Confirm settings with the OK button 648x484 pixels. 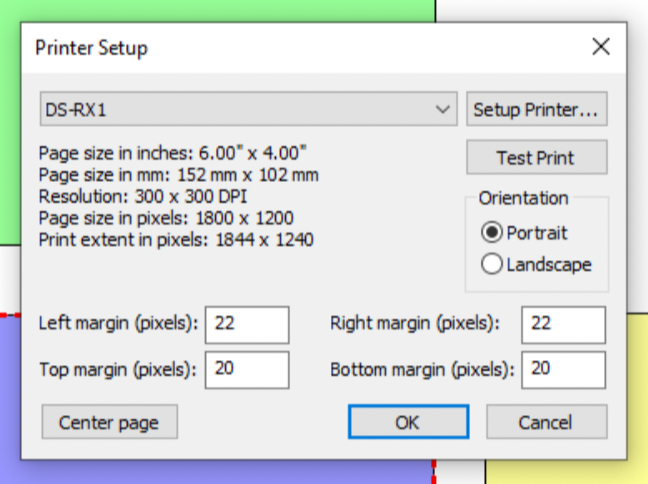(407, 422)
